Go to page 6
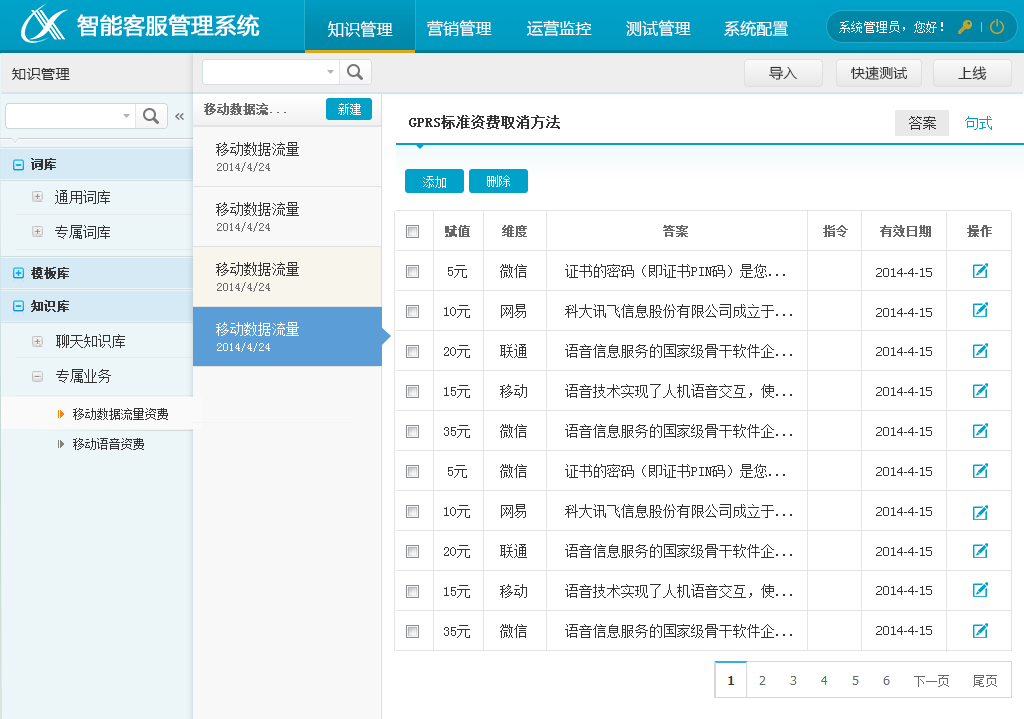This screenshot has height=719, width=1024. [886, 680]
